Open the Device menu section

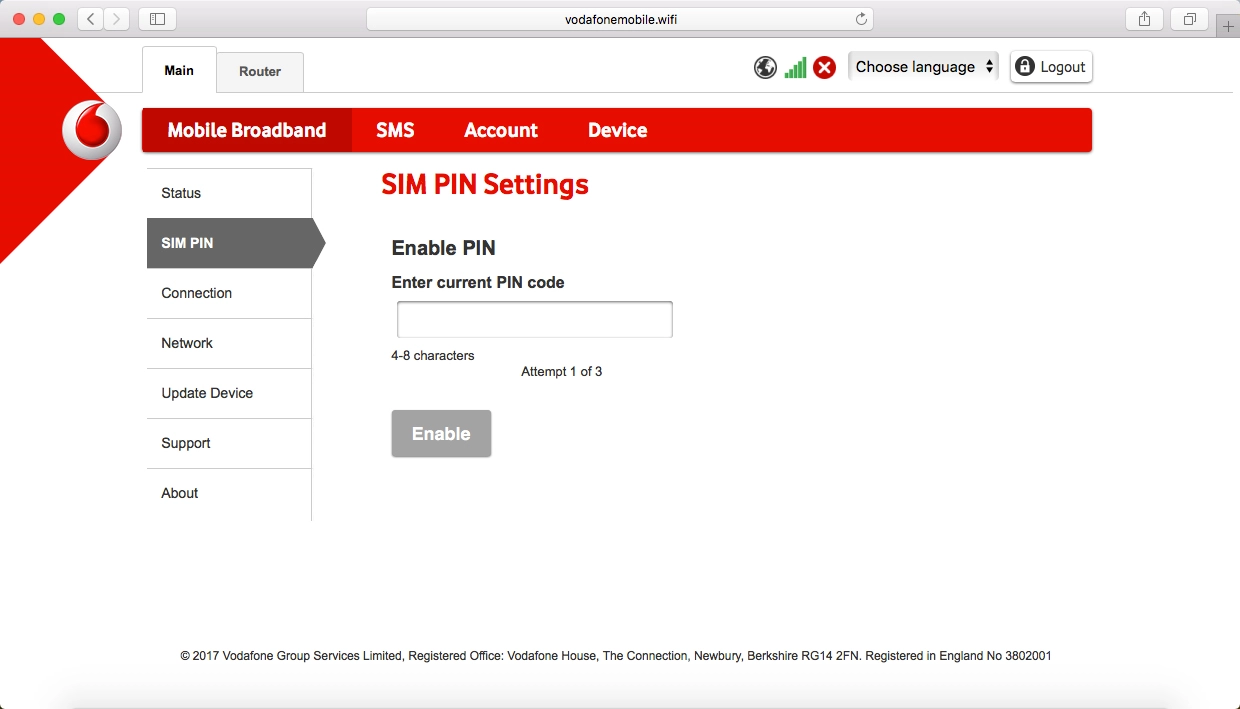coord(617,130)
